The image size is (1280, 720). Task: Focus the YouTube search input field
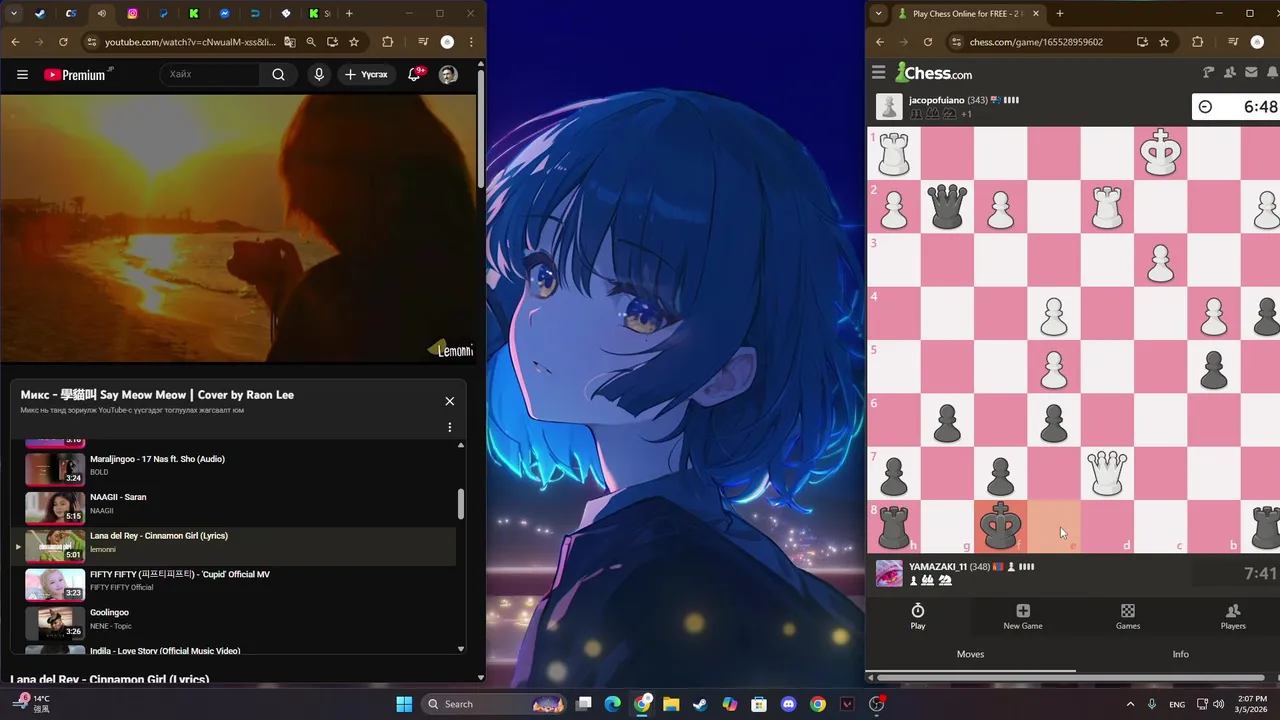click(x=211, y=74)
